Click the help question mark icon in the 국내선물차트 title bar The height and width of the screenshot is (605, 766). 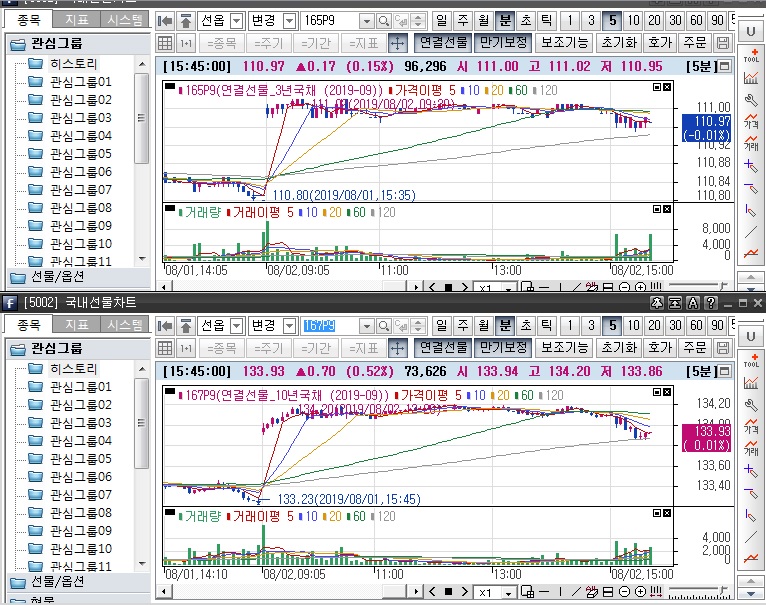point(710,303)
